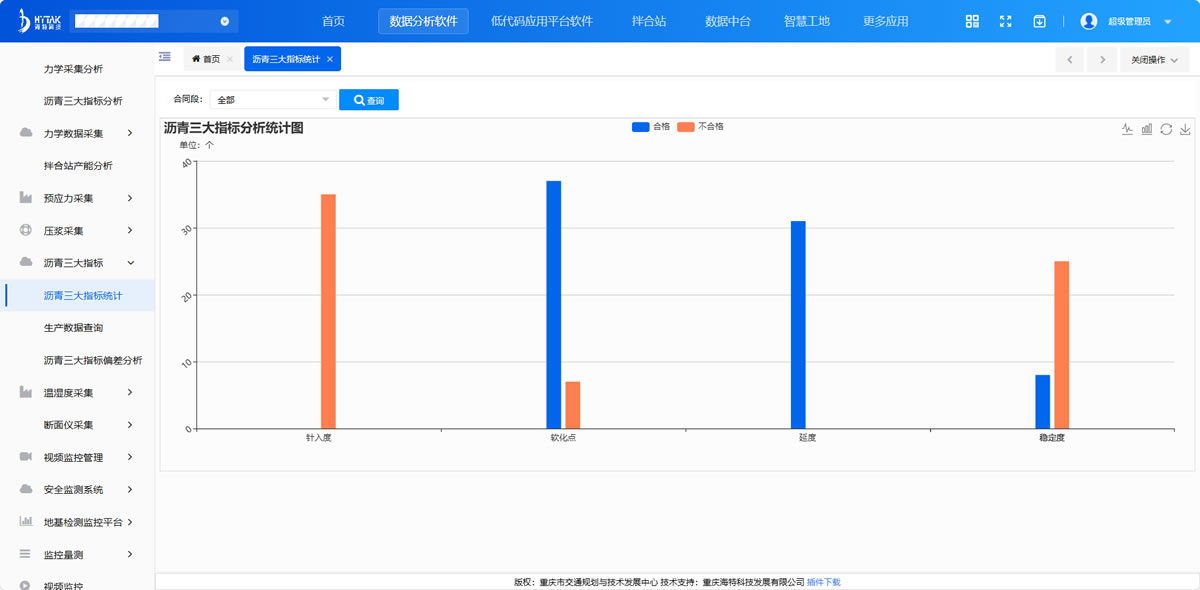Click the download box icon in header
1200x590 pixels.
coord(1040,21)
